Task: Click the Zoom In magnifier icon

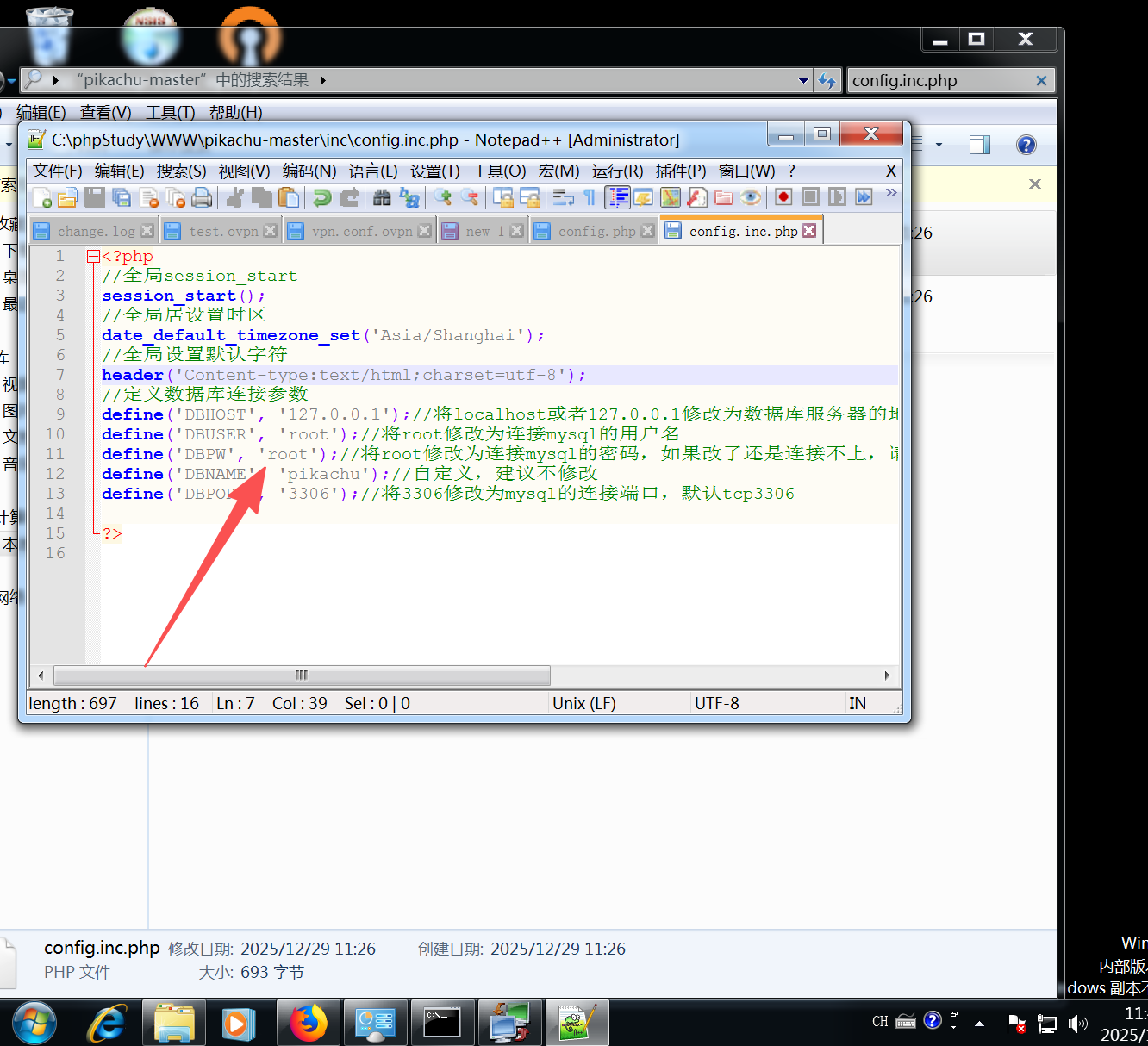Action: click(443, 197)
